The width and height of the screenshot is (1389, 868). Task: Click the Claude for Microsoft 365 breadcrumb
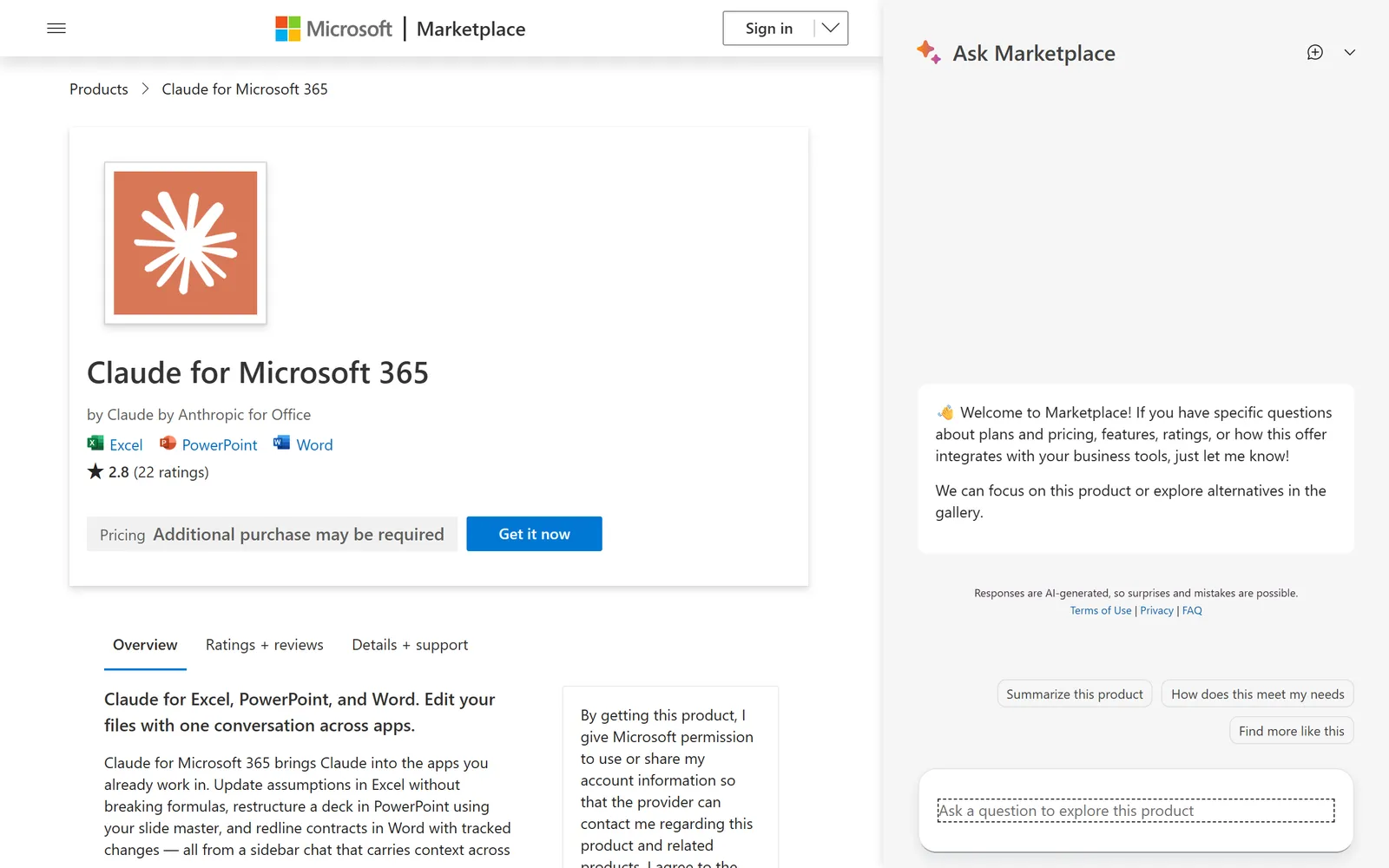click(245, 89)
